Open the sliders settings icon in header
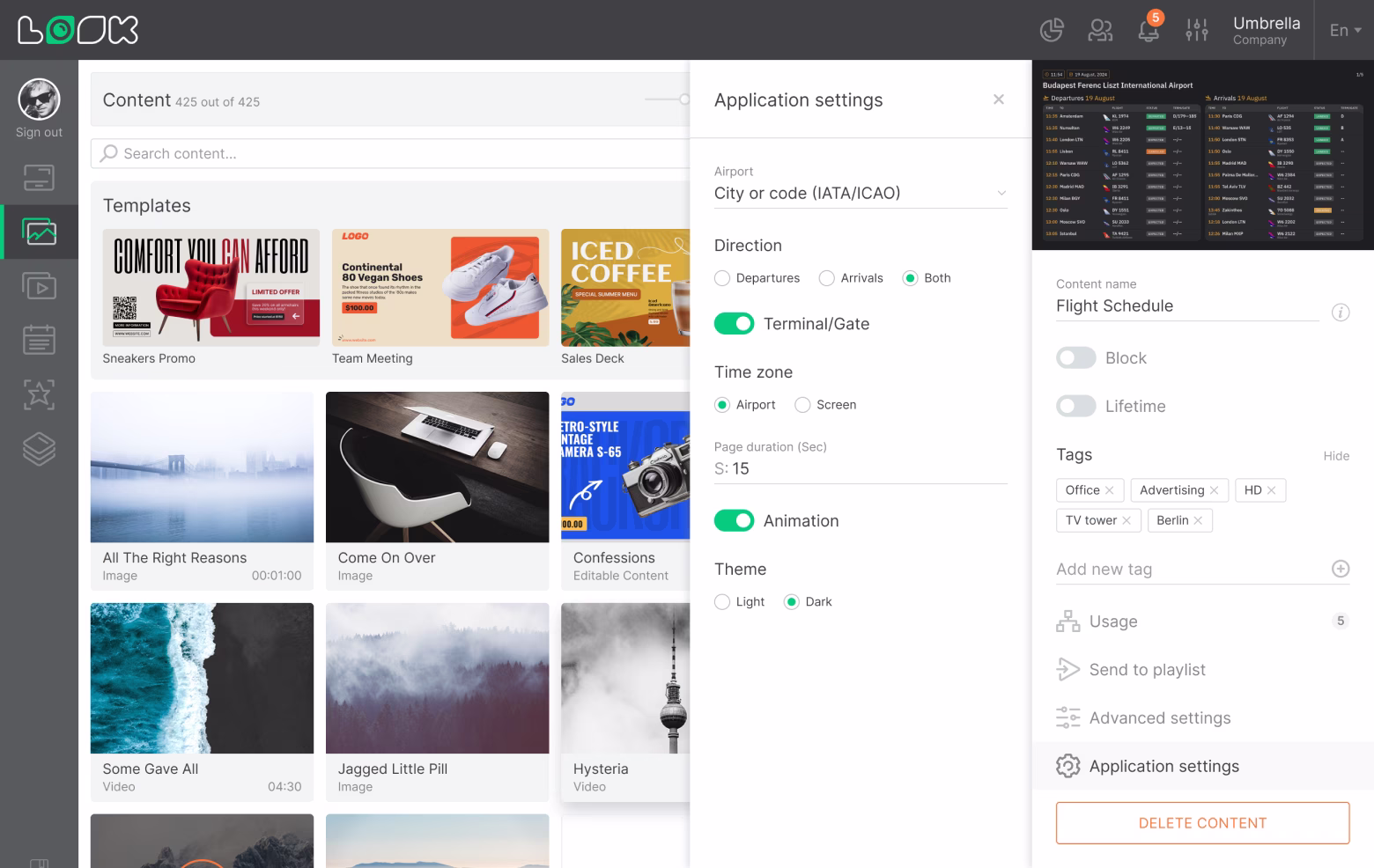The height and width of the screenshot is (868, 1374). (1197, 30)
